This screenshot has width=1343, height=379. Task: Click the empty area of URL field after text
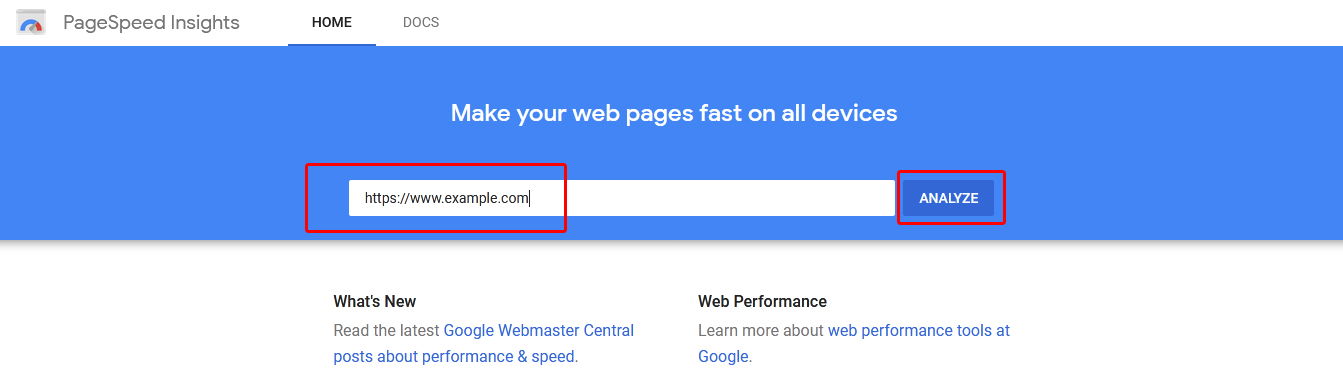point(712,198)
